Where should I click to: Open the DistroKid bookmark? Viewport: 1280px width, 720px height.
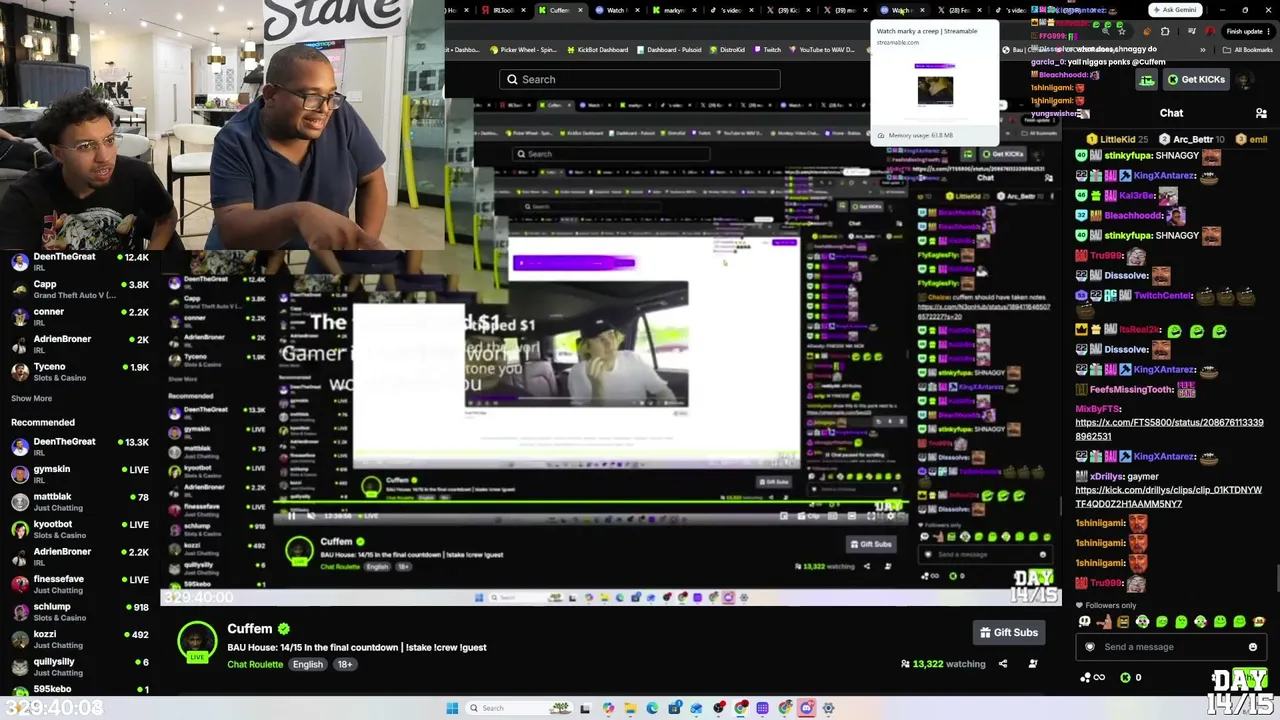pos(726,49)
